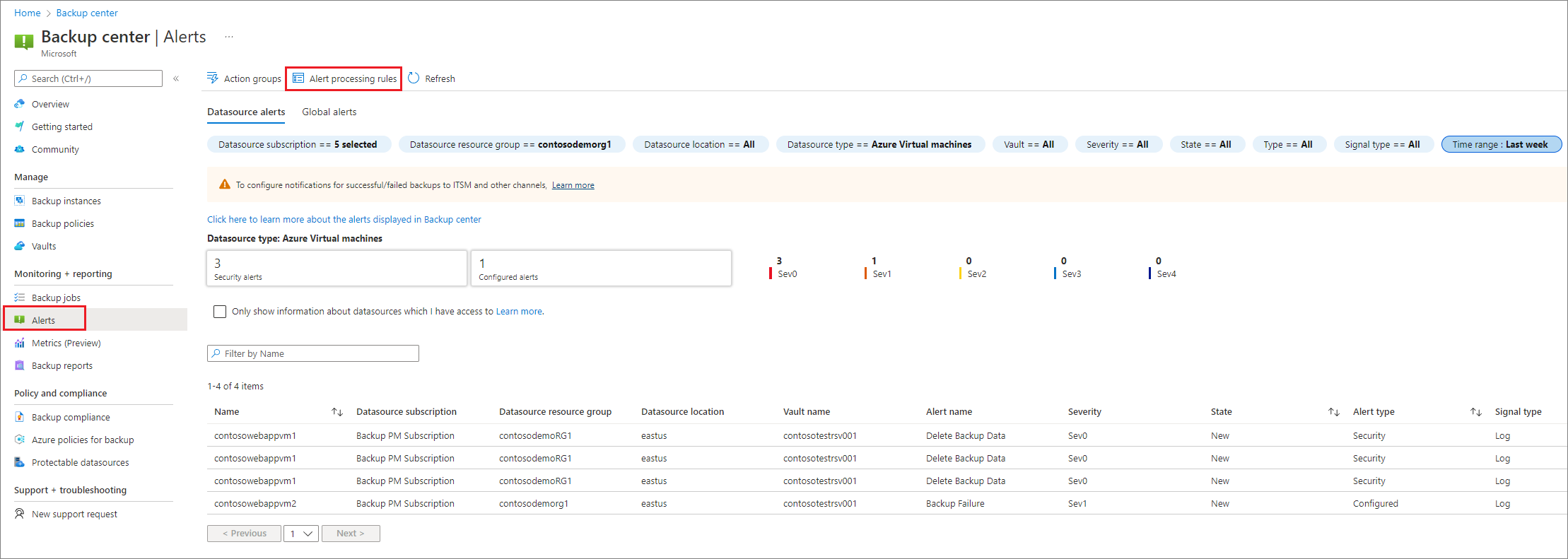Click Learn more link in warning banner
The height and width of the screenshot is (559, 1568).
573,185
